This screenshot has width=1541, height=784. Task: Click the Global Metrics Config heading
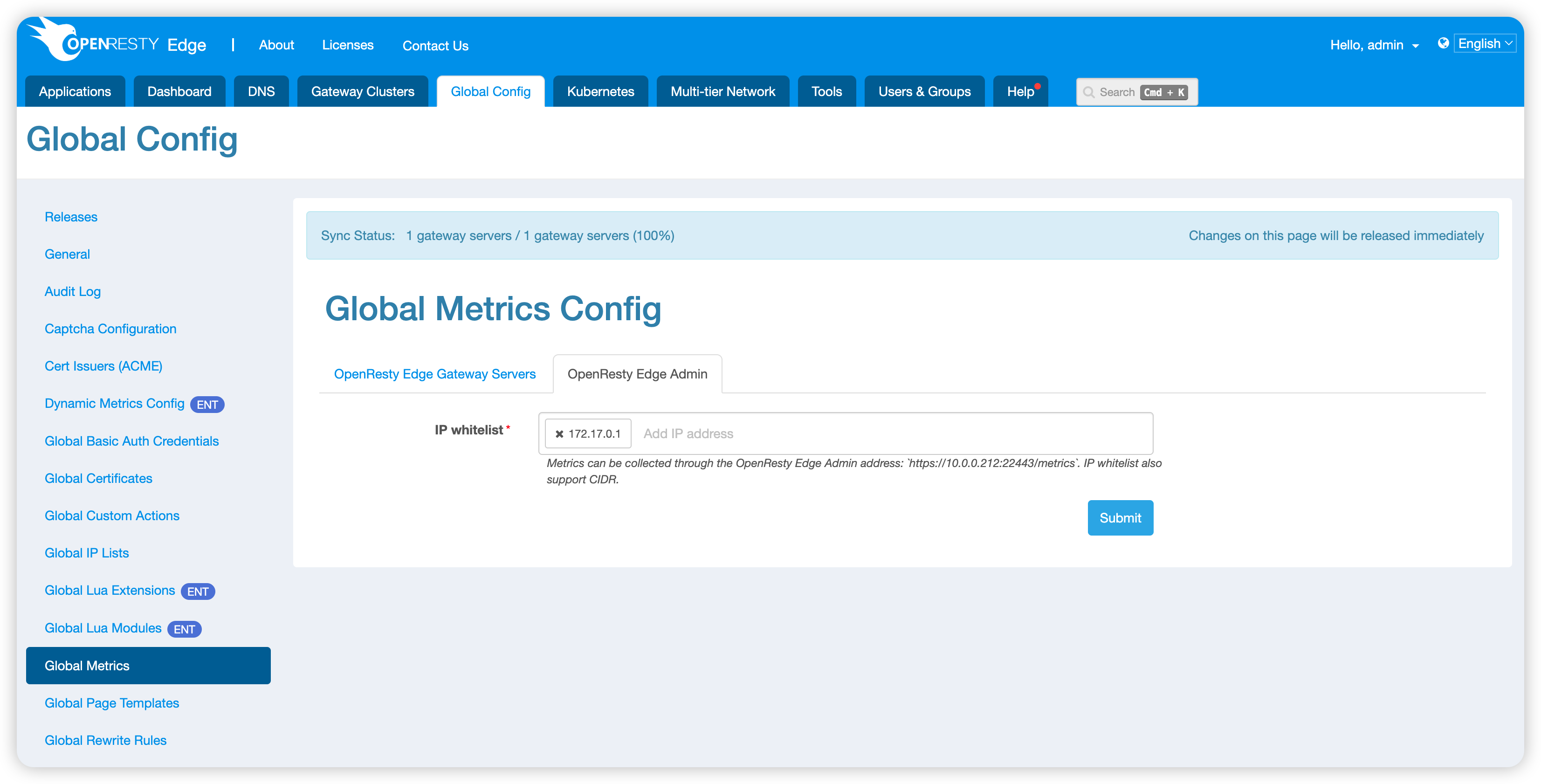tap(493, 309)
